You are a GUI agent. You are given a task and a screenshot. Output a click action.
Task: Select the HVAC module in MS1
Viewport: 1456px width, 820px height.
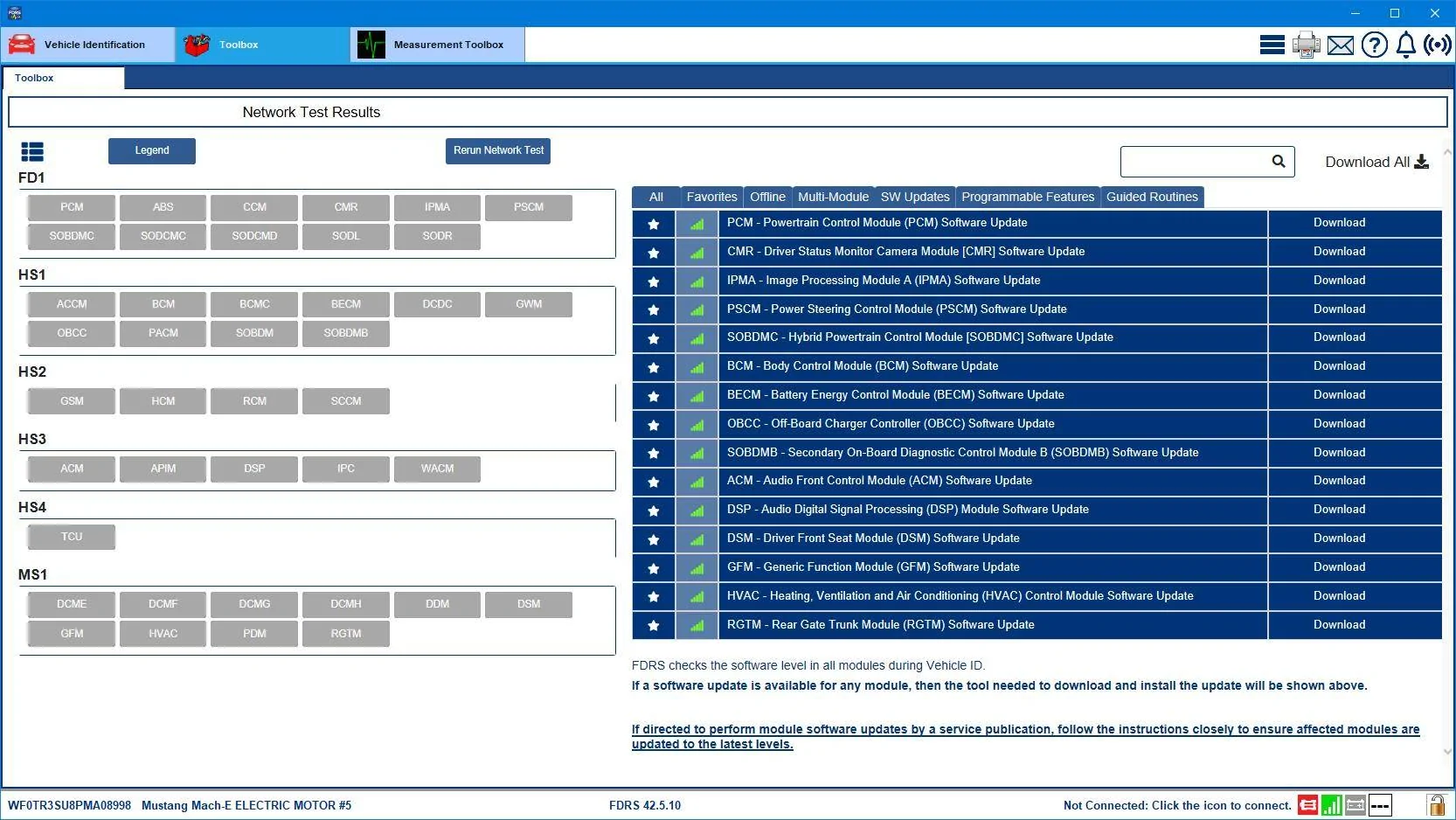coord(163,635)
